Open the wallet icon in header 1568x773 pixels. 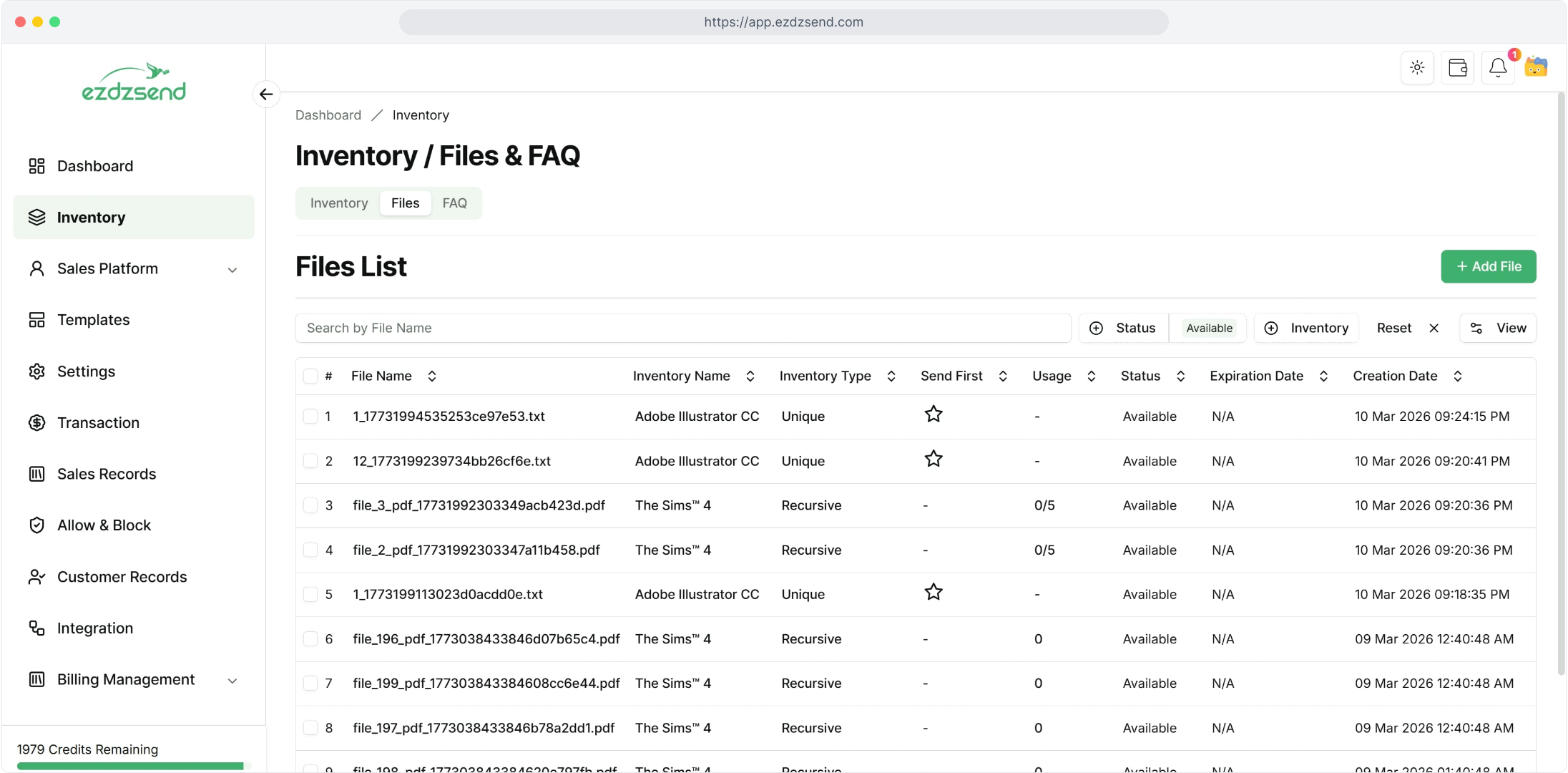click(x=1457, y=68)
